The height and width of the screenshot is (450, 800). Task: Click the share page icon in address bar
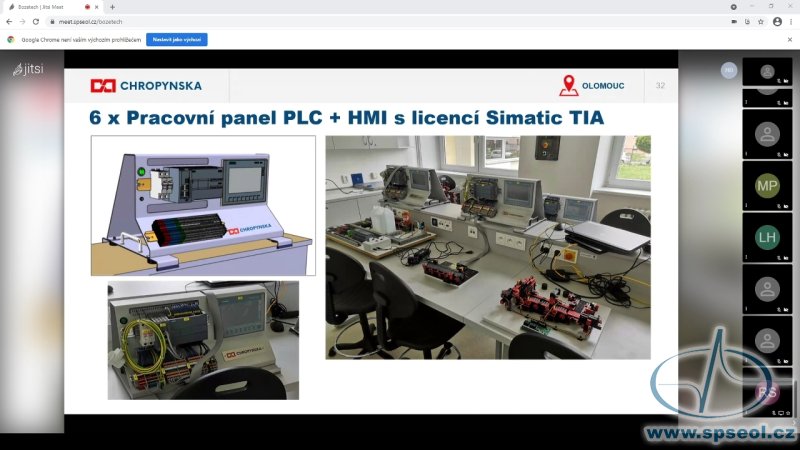(747, 22)
